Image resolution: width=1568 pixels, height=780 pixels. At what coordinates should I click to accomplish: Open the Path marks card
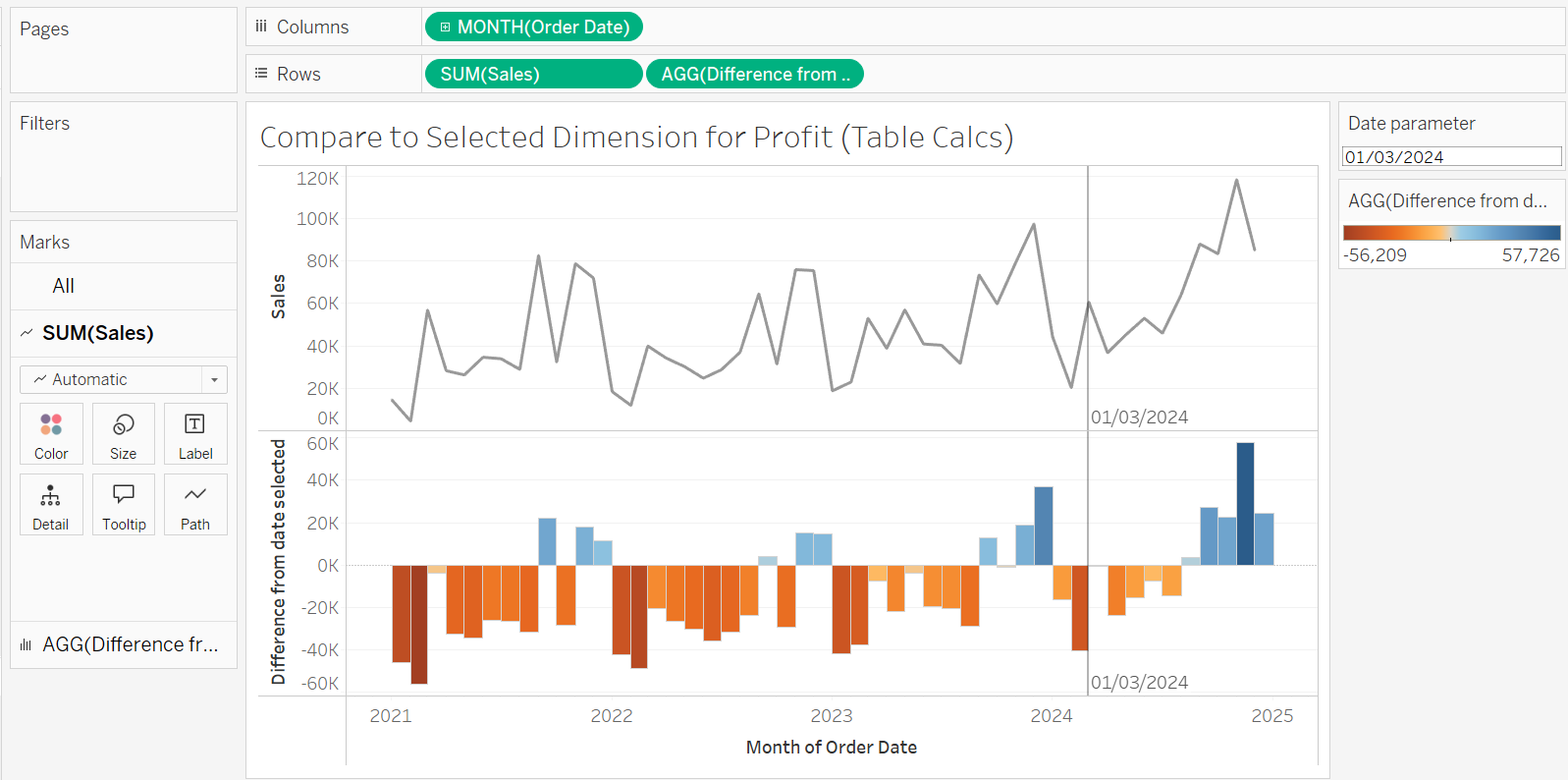tap(195, 505)
